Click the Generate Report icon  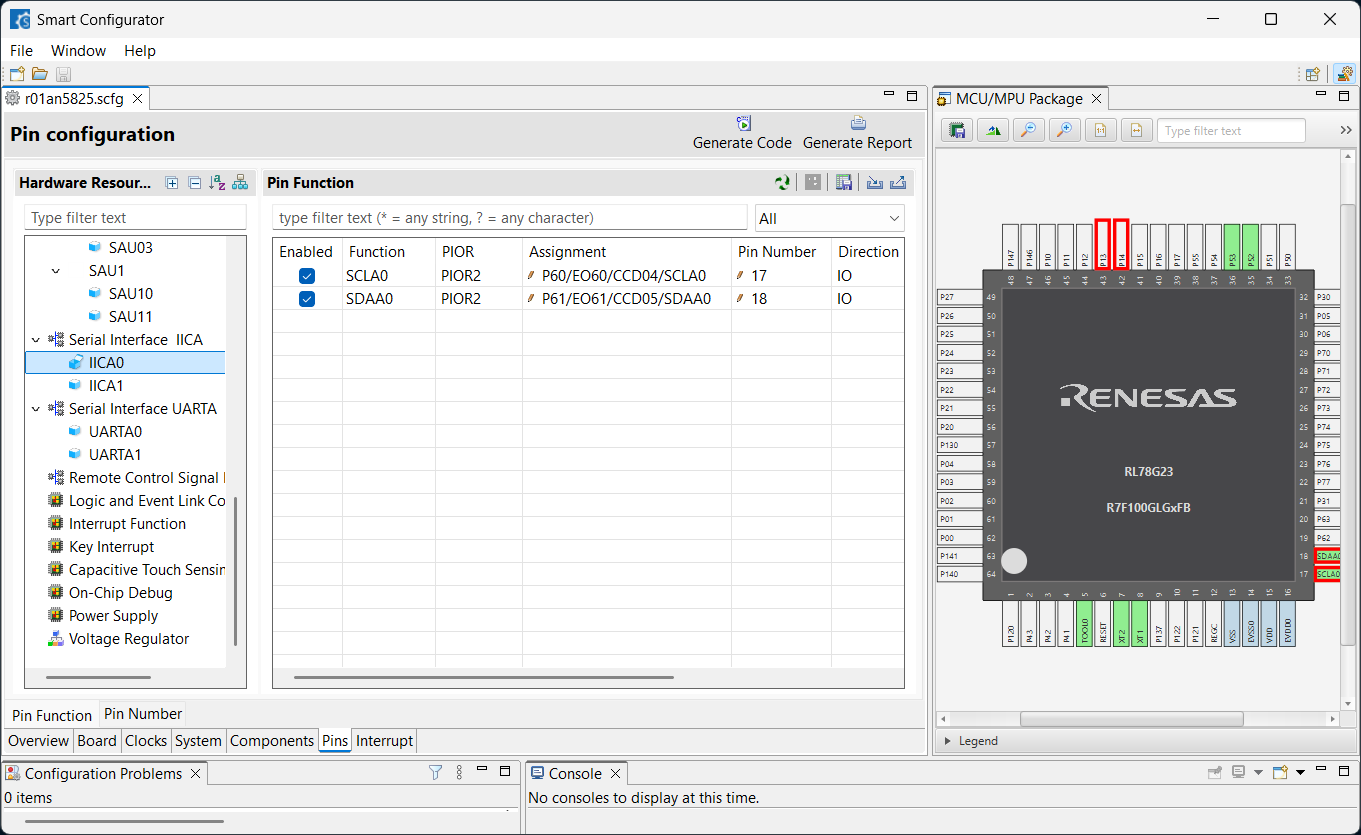point(857,124)
